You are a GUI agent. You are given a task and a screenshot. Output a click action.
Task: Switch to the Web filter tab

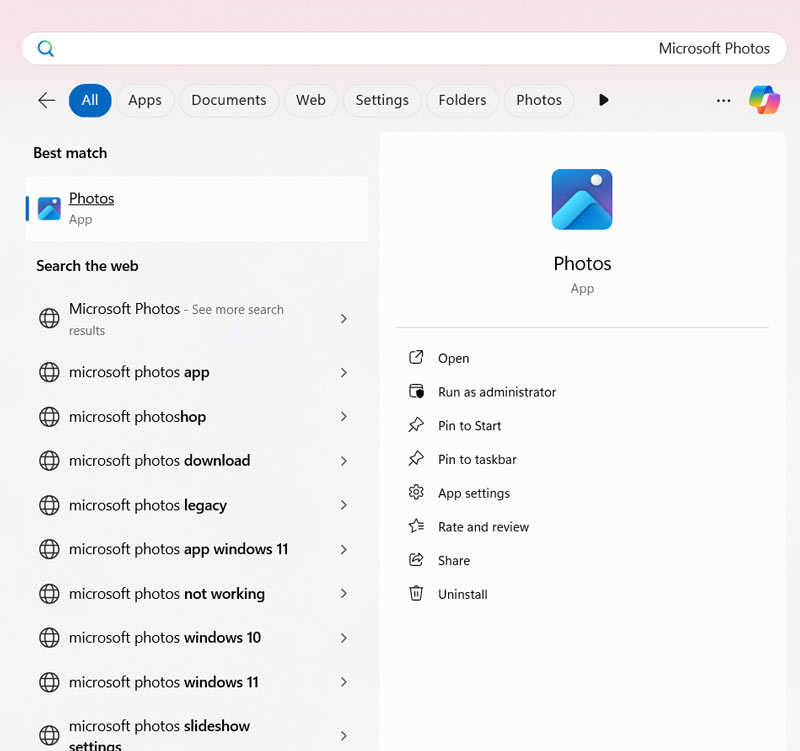[x=311, y=100]
